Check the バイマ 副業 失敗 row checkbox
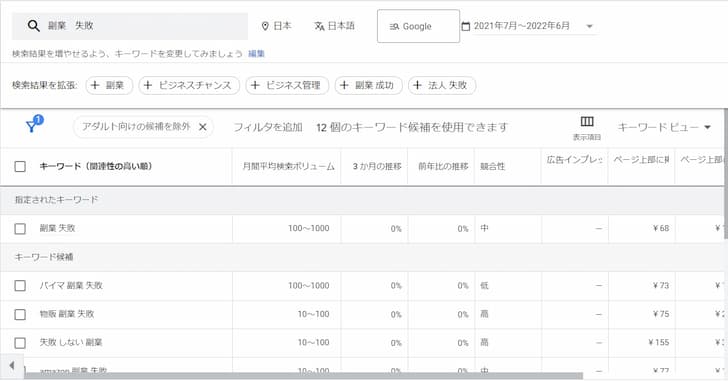Screen dimensions: 728x381 (20, 285)
